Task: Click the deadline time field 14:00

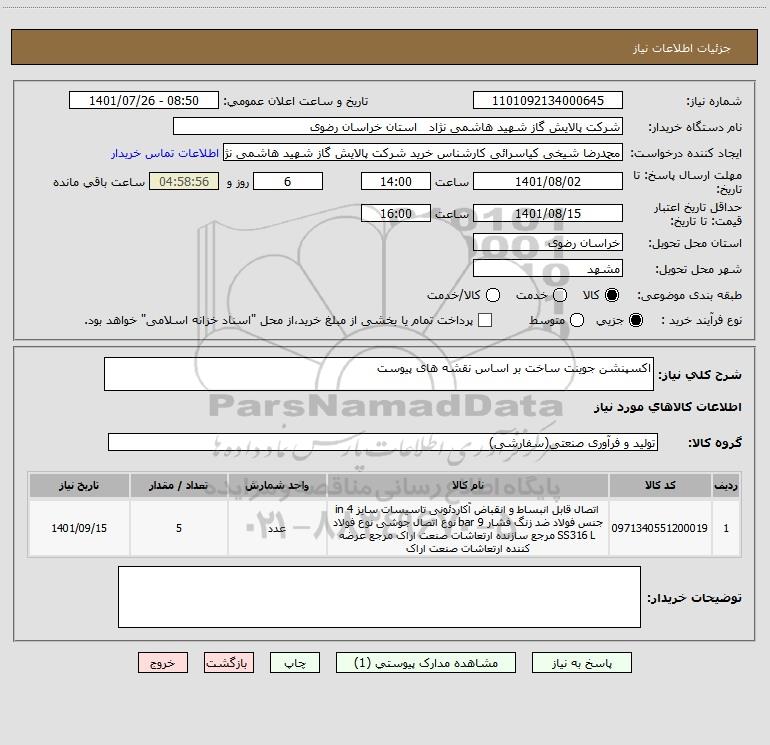Action: 396,181
